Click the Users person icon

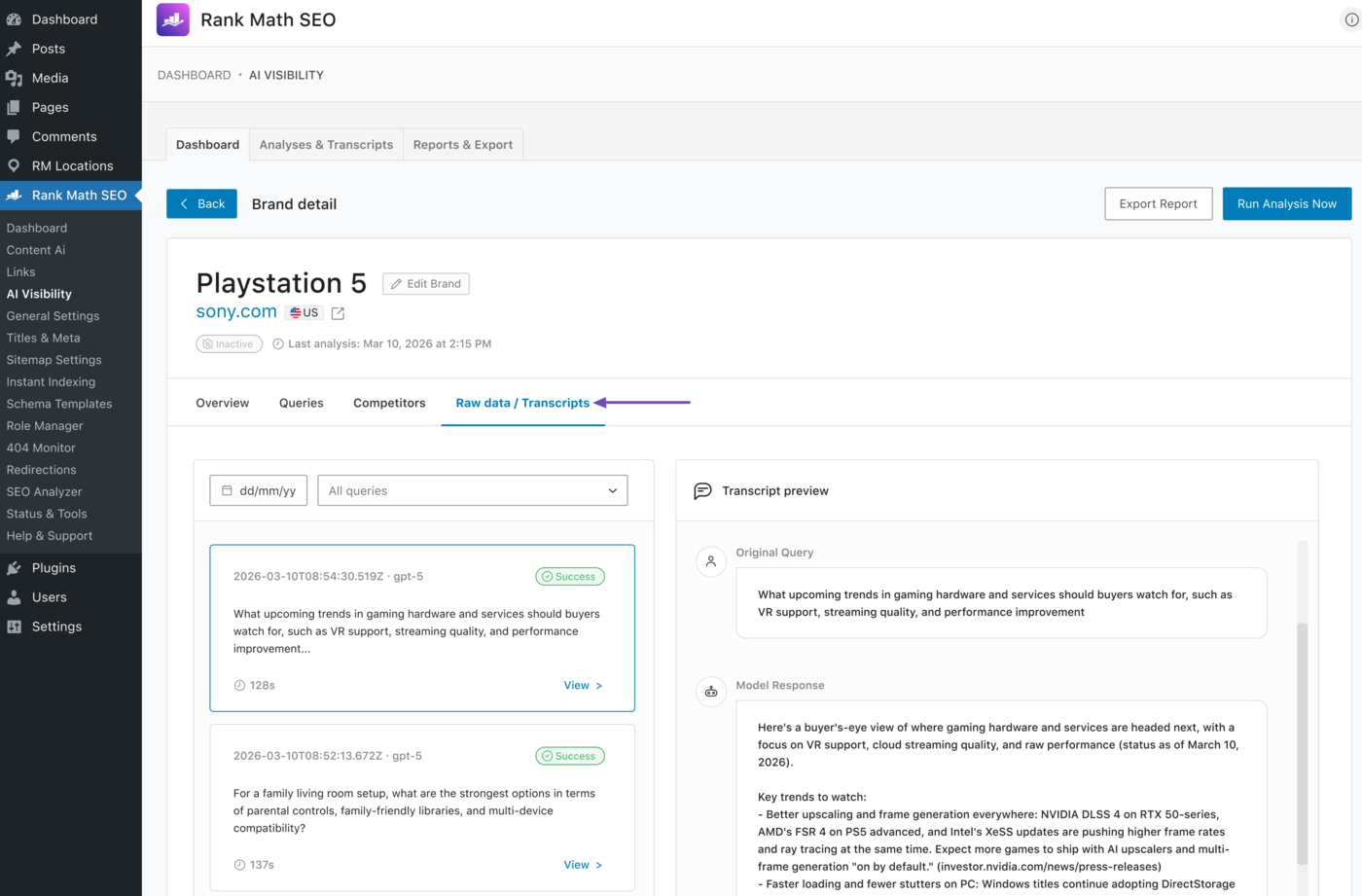click(14, 597)
